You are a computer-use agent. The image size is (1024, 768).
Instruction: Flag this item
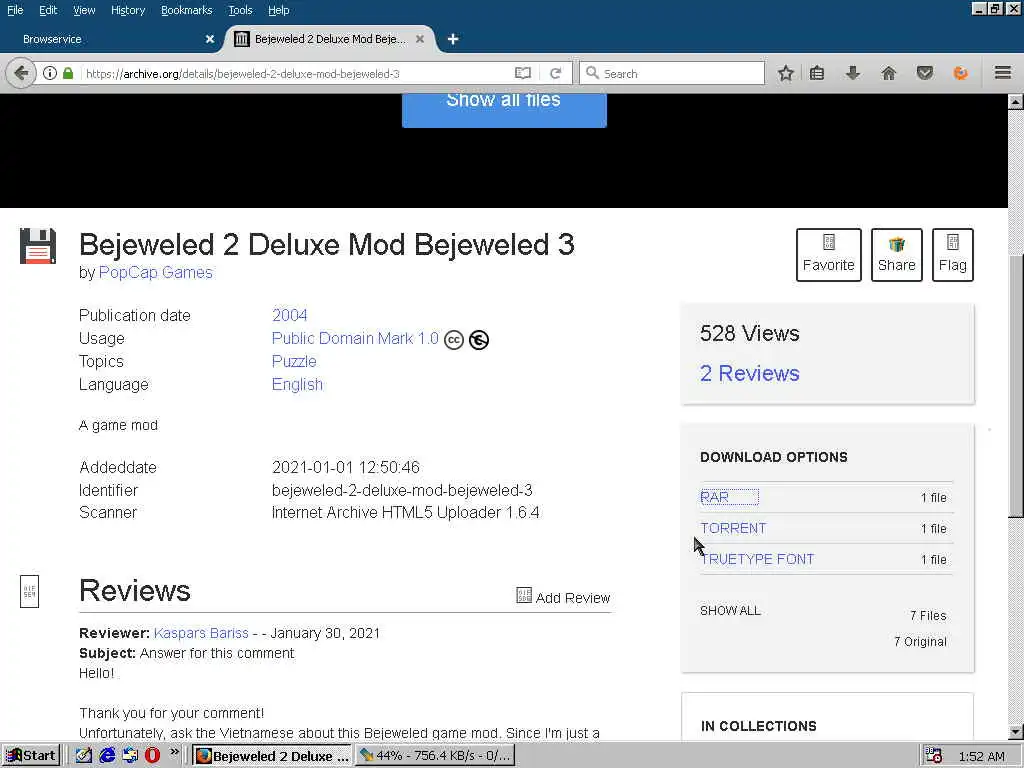point(953,255)
